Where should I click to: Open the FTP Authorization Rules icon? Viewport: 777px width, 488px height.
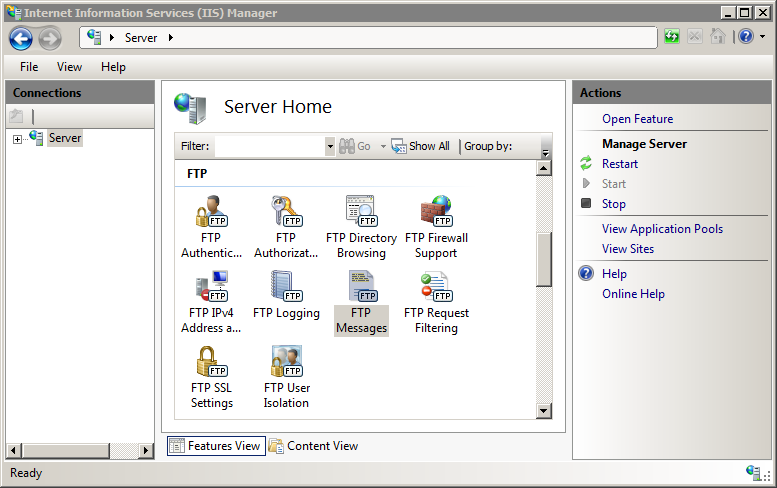(286, 211)
